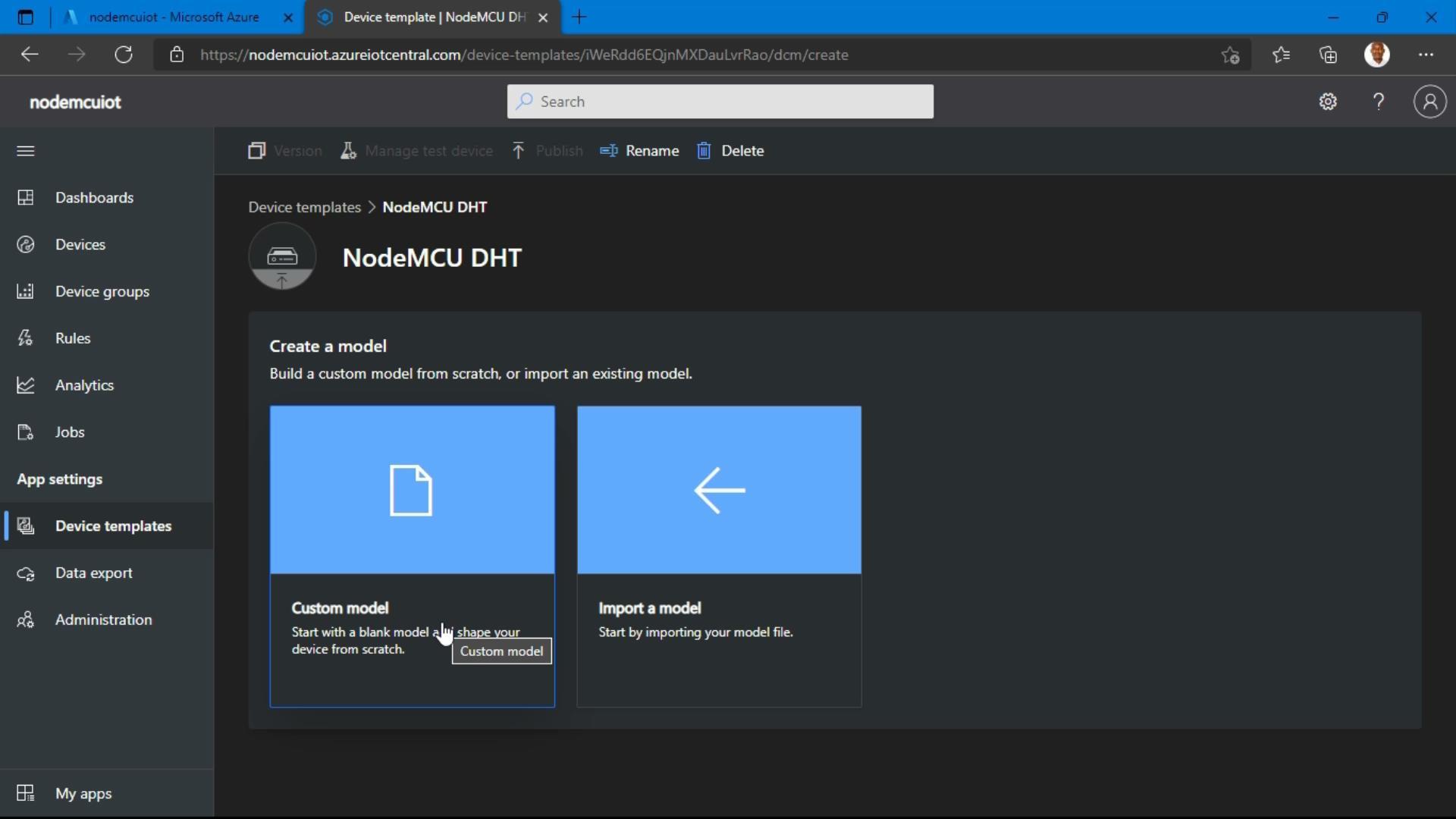Open the Data export section
This screenshot has width=1456, height=819.
pyautogui.click(x=94, y=573)
